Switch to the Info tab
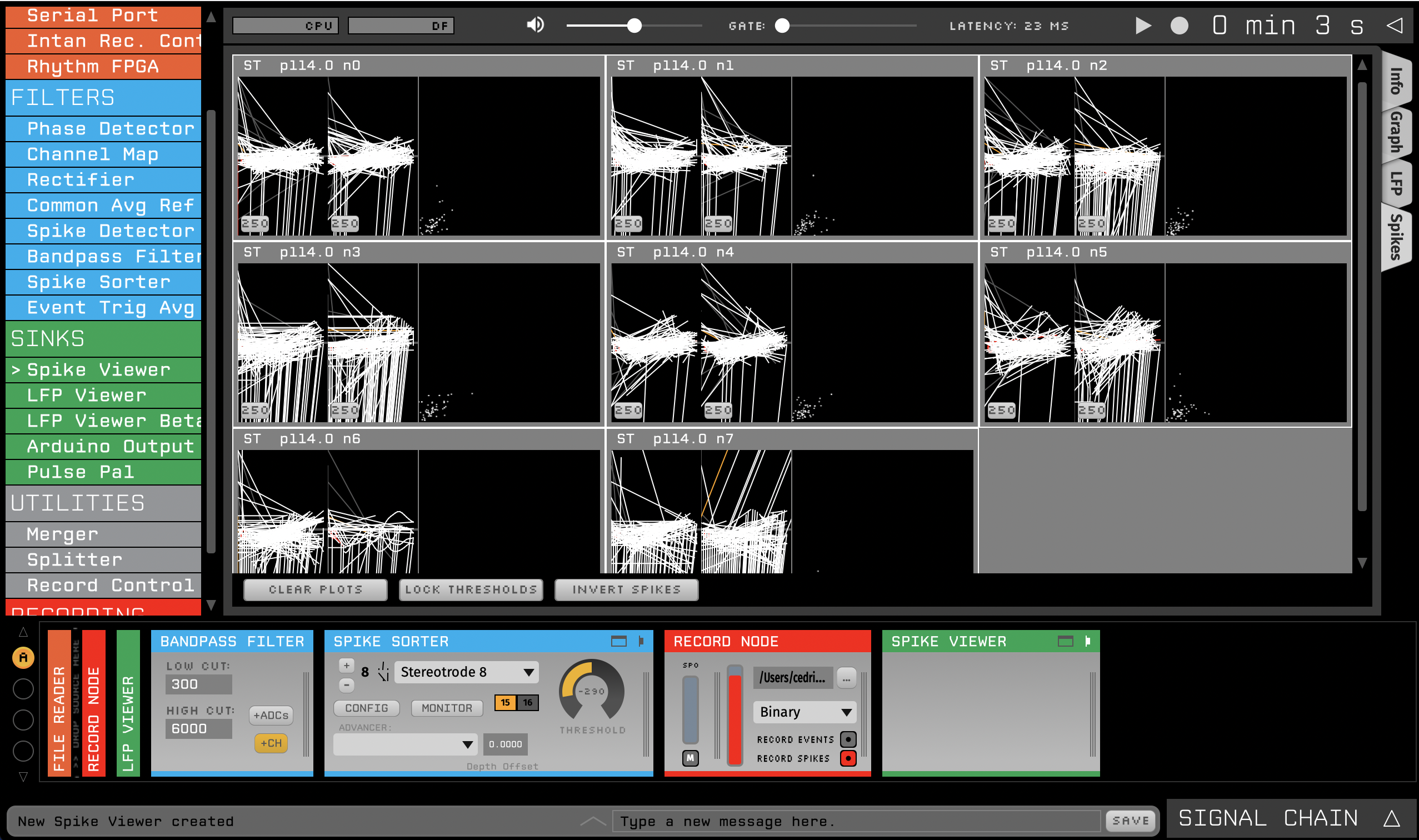Viewport: 1419px width, 840px height. click(x=1396, y=81)
